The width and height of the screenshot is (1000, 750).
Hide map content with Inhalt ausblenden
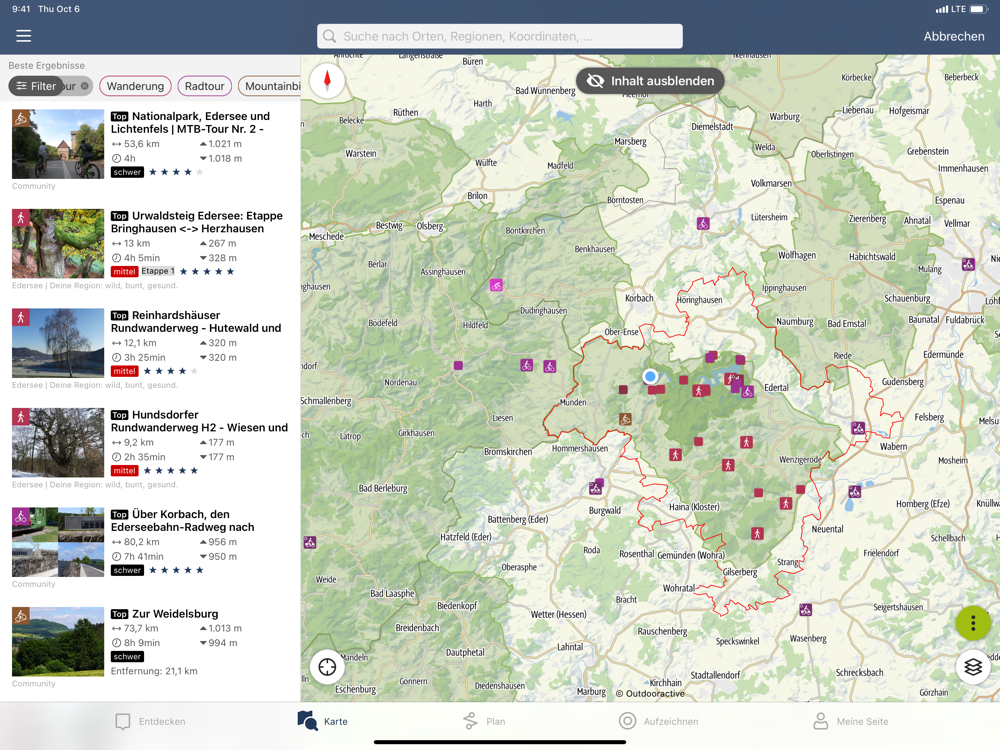[650, 81]
